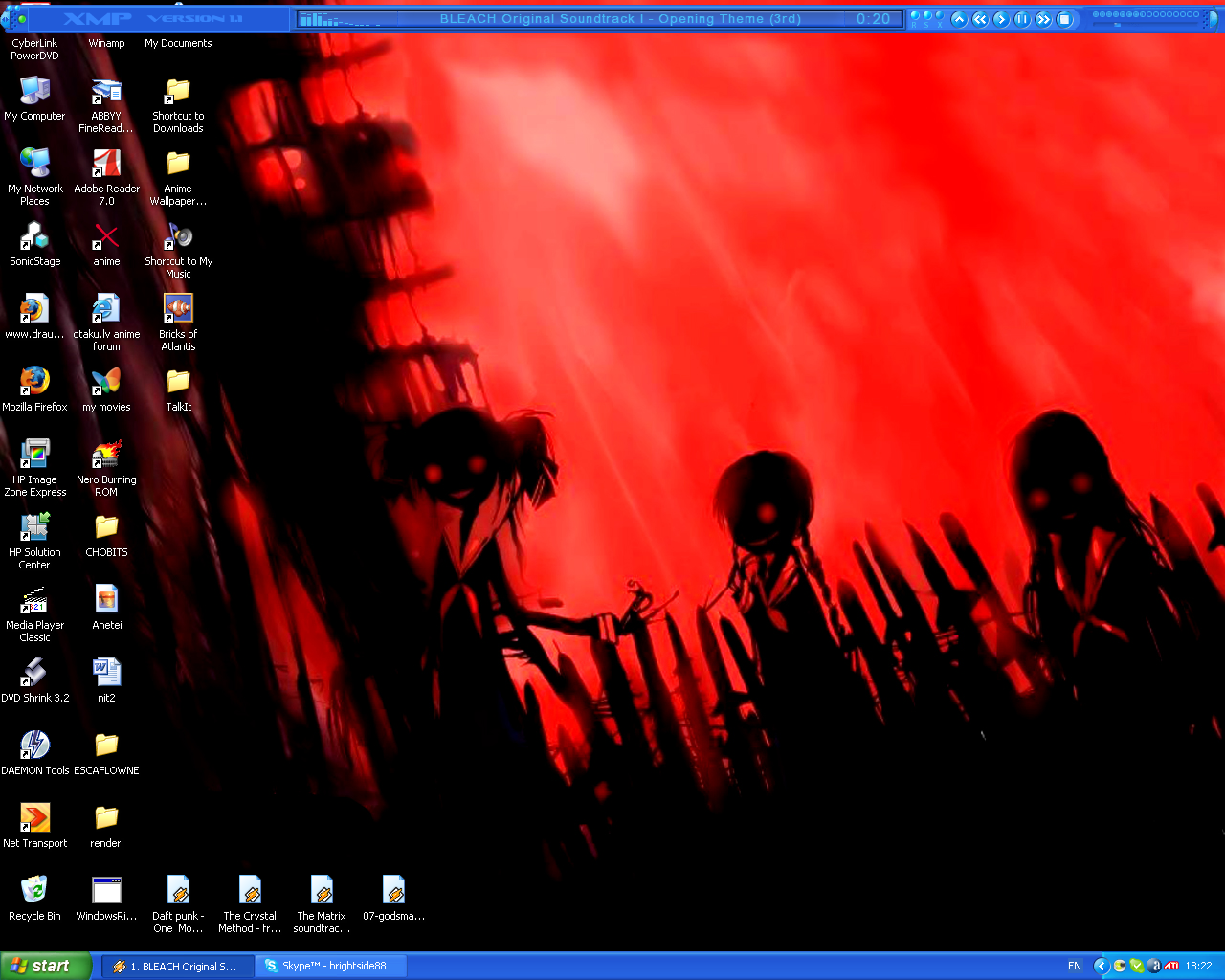The height and width of the screenshot is (980, 1225).
Task: Select the 07-godsma... audio file
Action: (x=393, y=899)
